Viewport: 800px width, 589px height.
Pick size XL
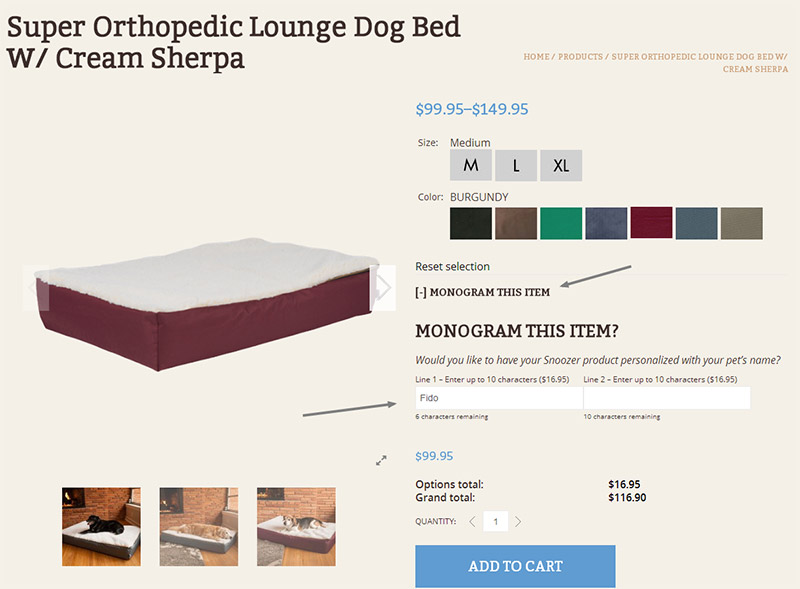(x=561, y=166)
